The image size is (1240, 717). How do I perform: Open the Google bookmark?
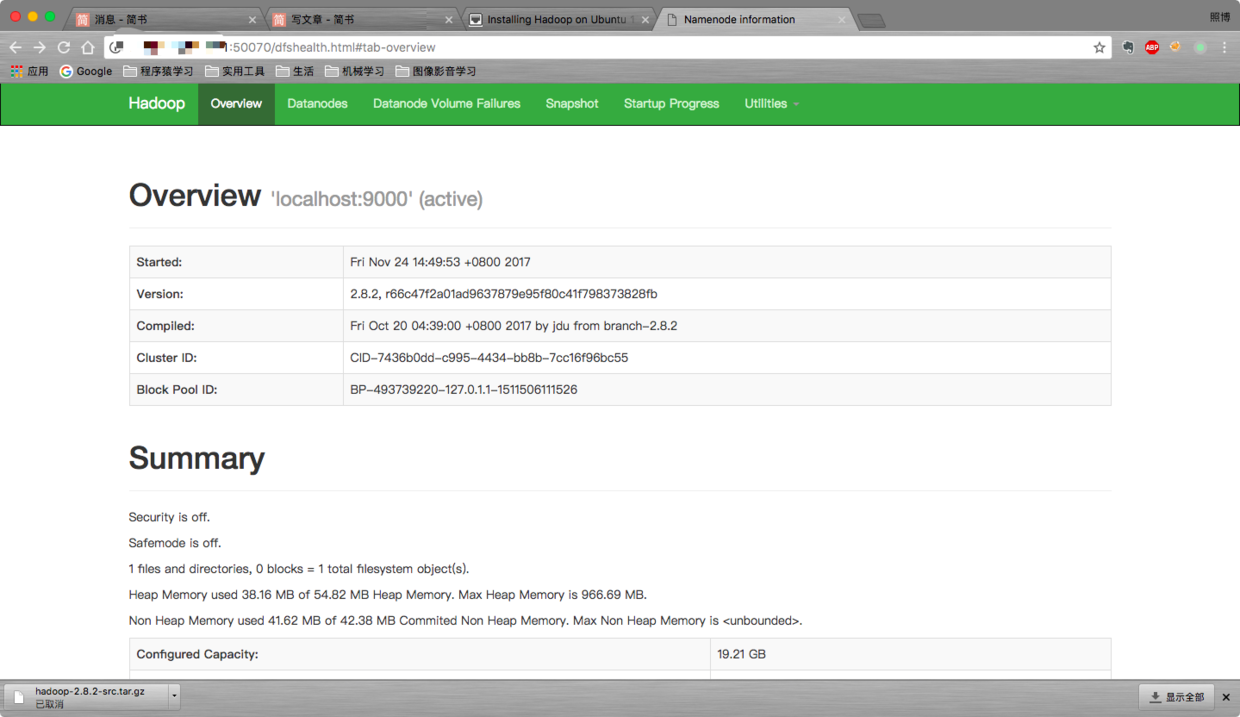tap(86, 71)
